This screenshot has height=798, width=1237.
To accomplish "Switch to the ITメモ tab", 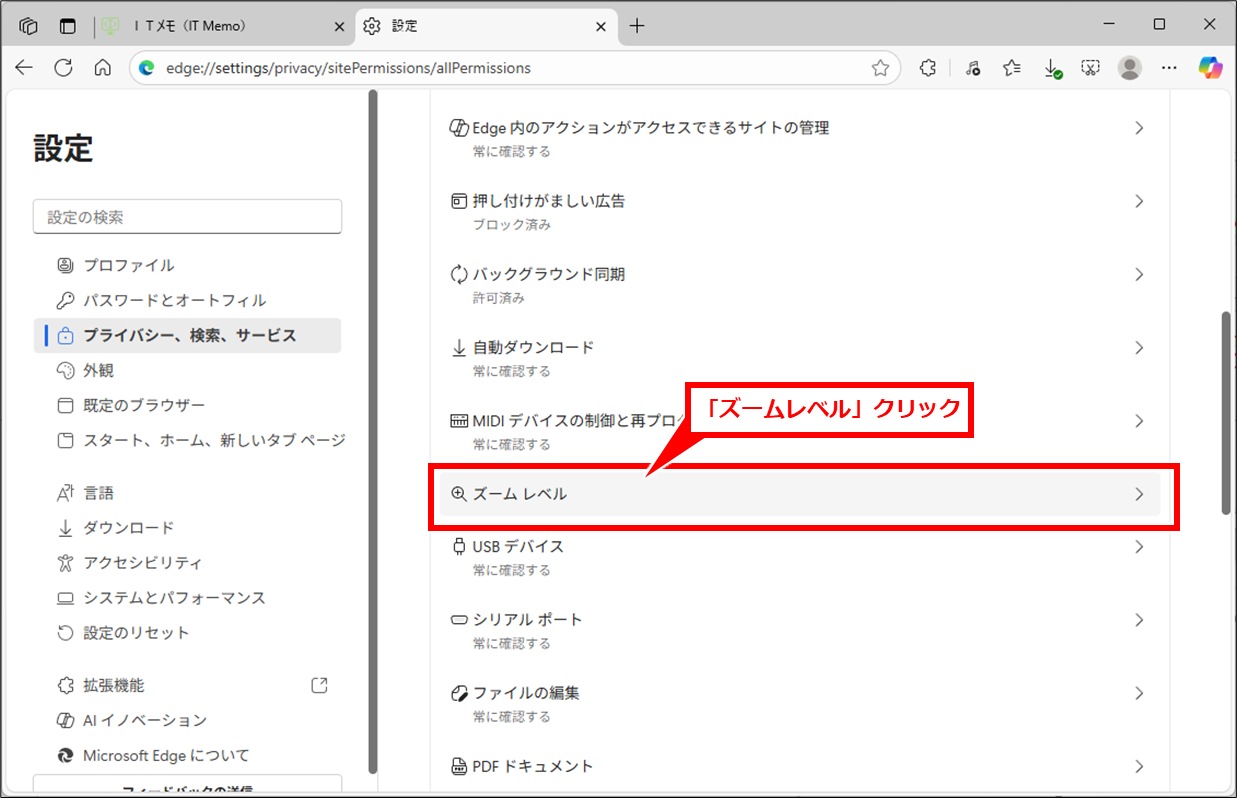I will [x=225, y=26].
